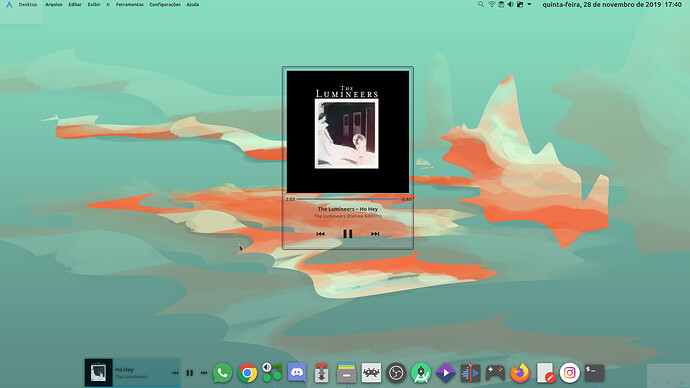Click the song progress slider in widget
This screenshot has height=388, width=690.
[348, 199]
